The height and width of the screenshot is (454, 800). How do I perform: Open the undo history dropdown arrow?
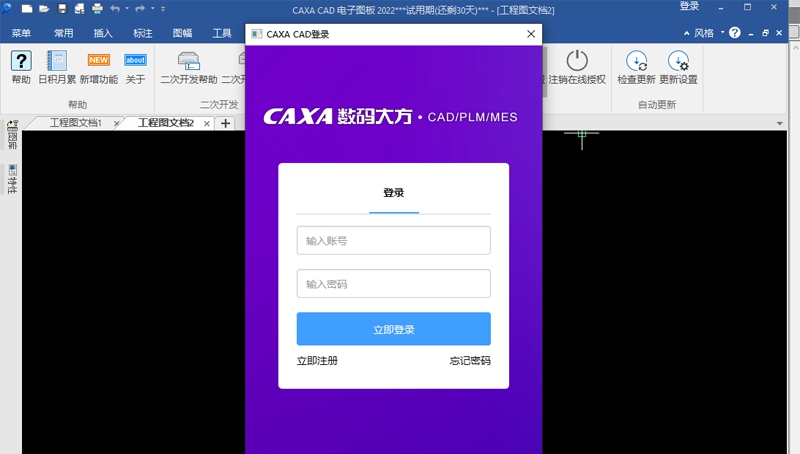(x=127, y=9)
